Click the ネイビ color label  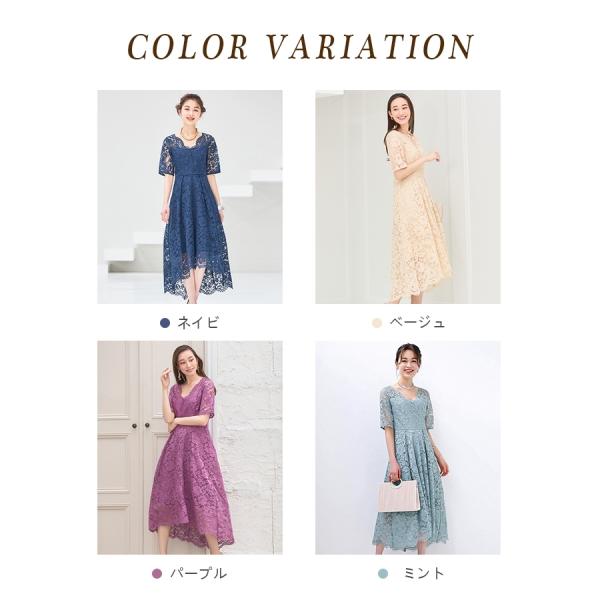(198, 323)
